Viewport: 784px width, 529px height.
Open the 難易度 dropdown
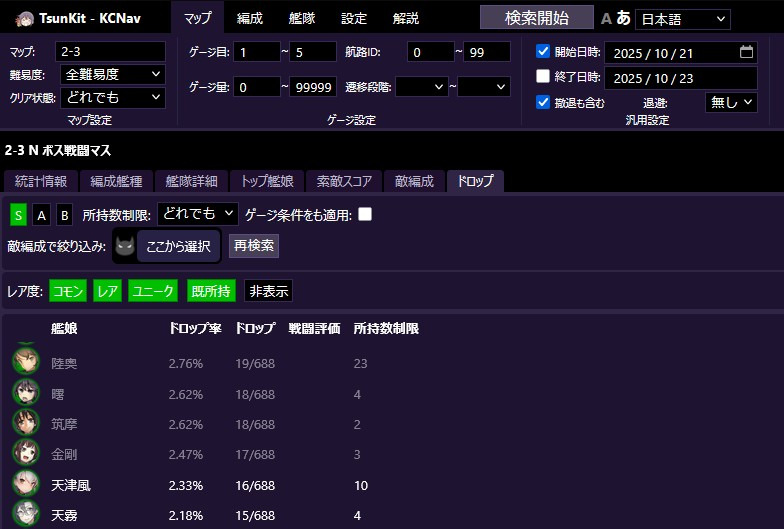(112, 74)
